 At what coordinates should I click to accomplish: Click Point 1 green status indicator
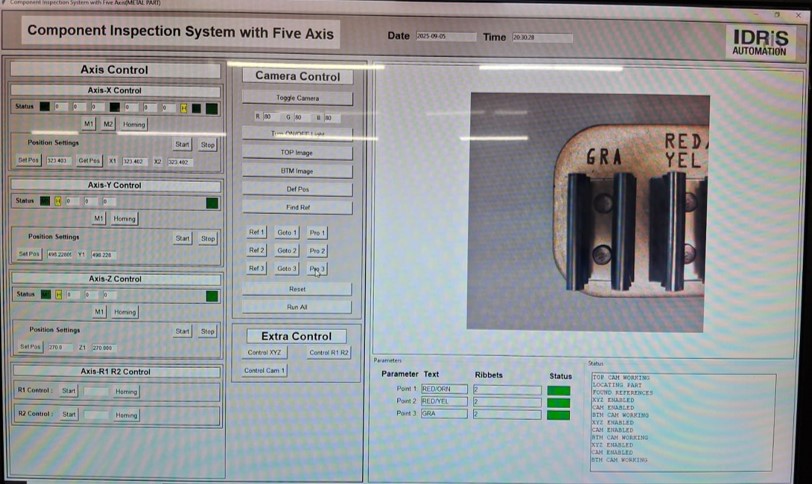[558, 390]
